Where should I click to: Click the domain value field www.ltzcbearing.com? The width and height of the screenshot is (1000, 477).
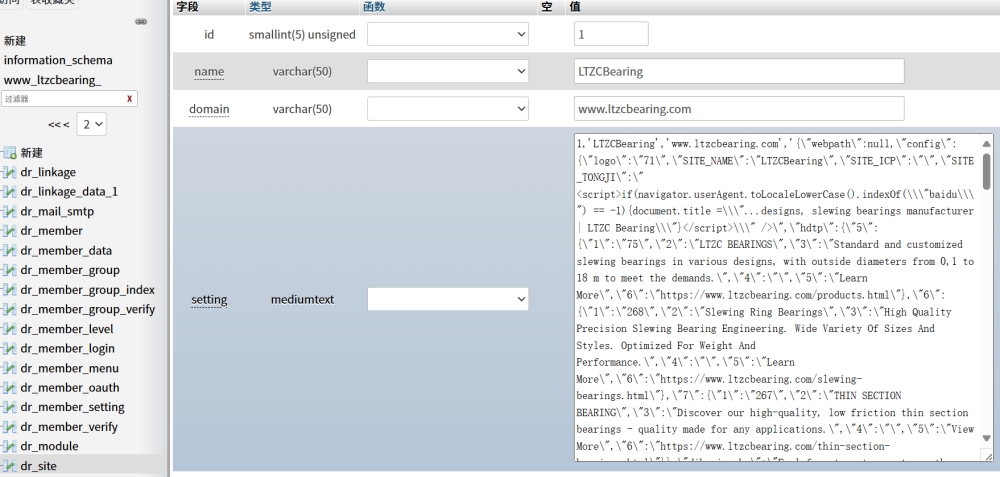pyautogui.click(x=739, y=108)
